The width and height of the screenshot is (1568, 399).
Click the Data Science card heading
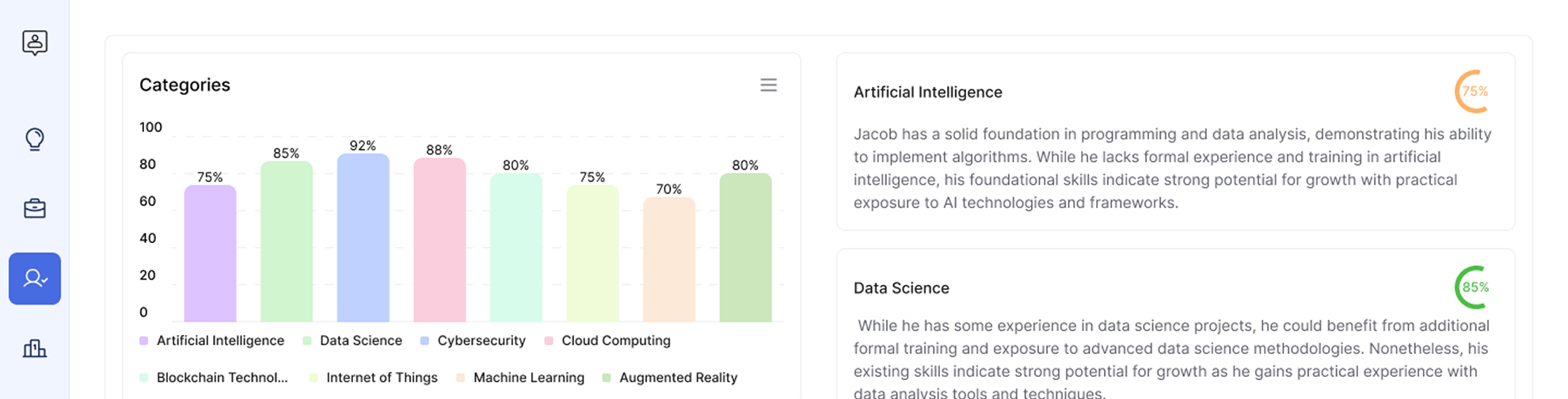coord(901,288)
